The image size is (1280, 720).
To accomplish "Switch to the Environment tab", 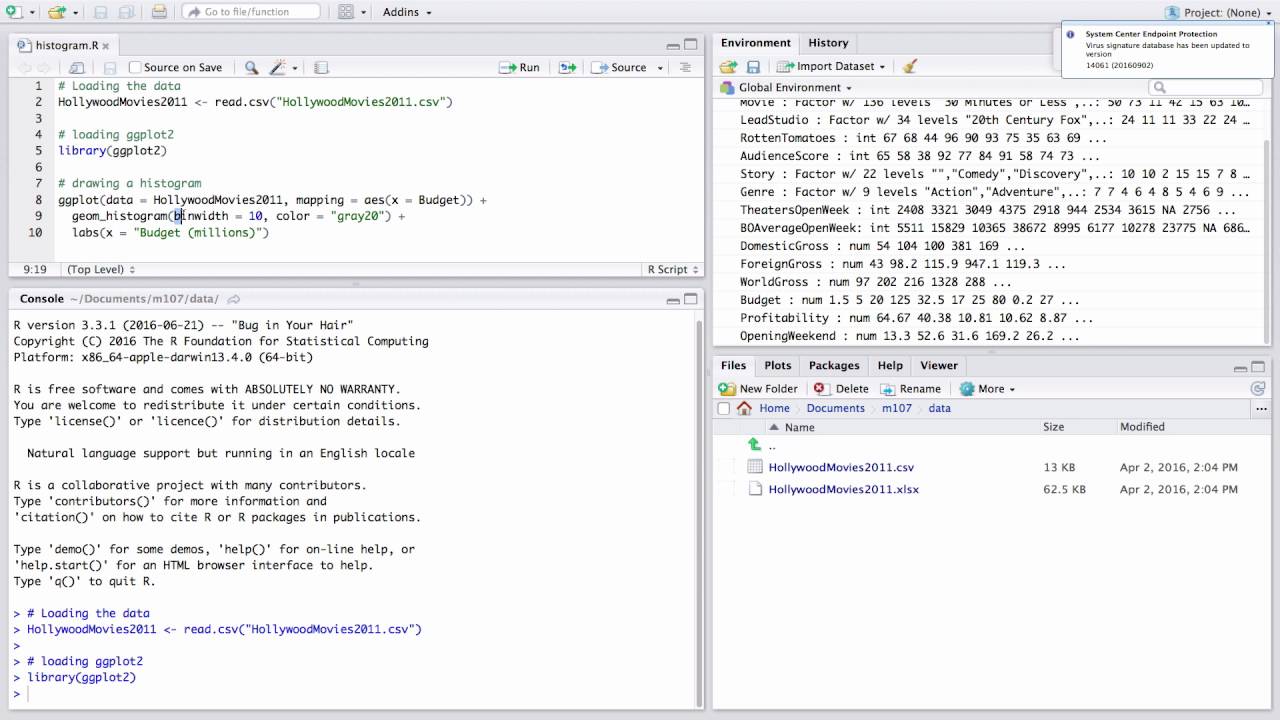I will (x=756, y=43).
